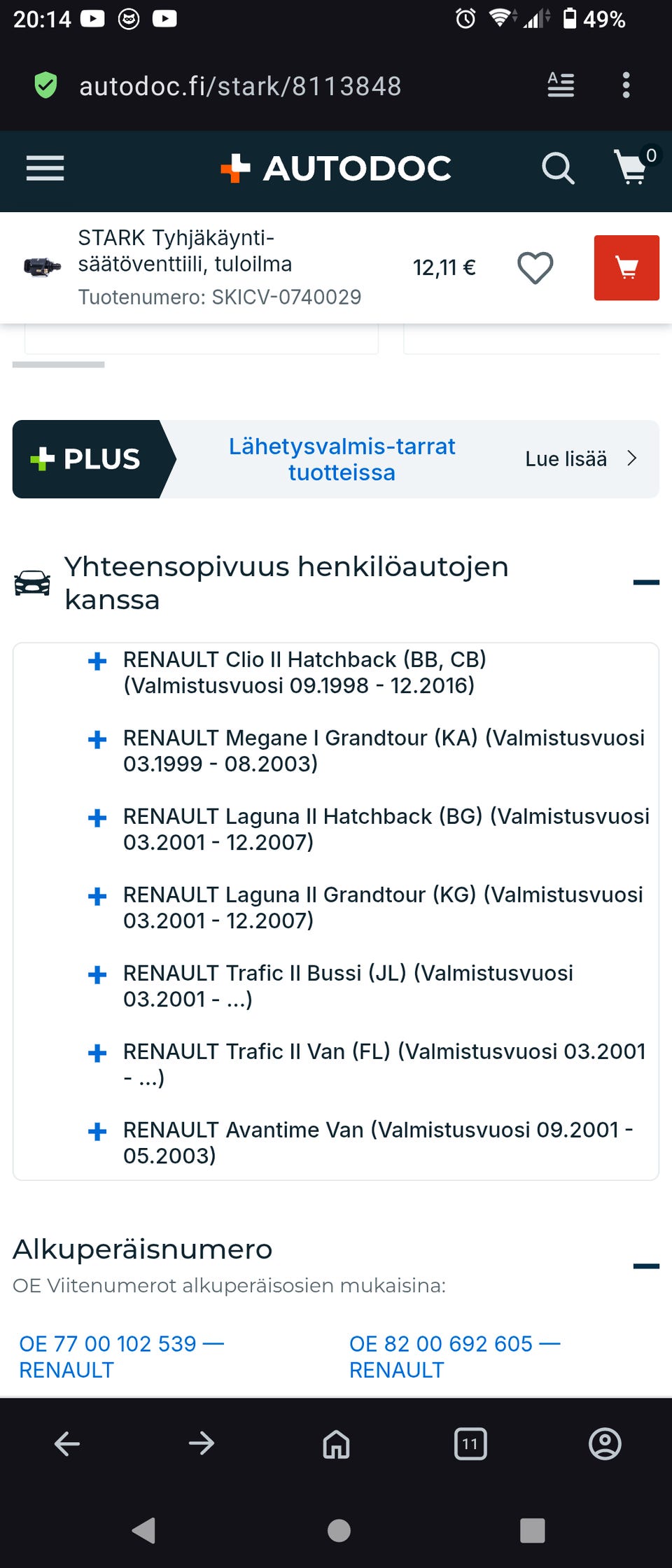The height and width of the screenshot is (1568, 672).
Task: Open browser three-dot overflow menu
Action: (626, 85)
